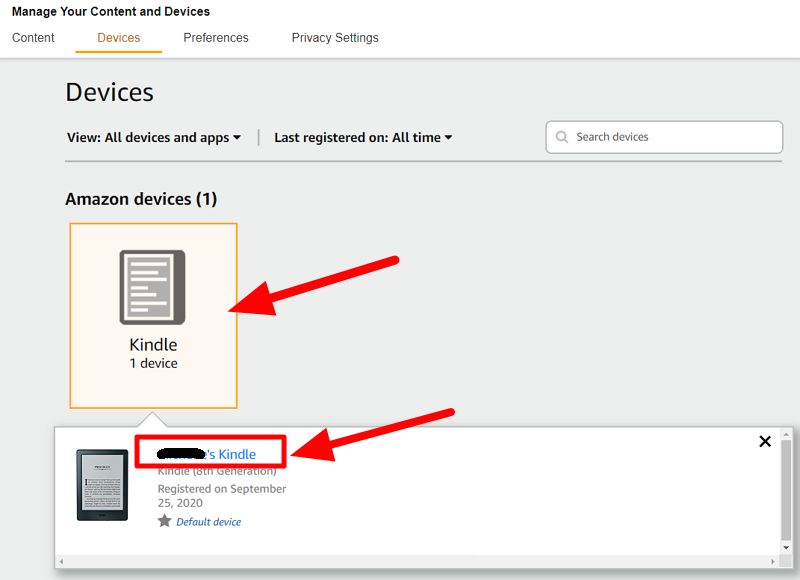Click the Kindle device thumbnail image
This screenshot has height=580, width=800.
(102, 485)
